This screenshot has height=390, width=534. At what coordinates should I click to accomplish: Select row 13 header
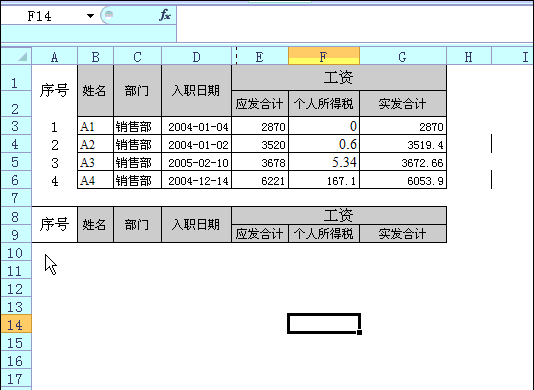coord(16,307)
